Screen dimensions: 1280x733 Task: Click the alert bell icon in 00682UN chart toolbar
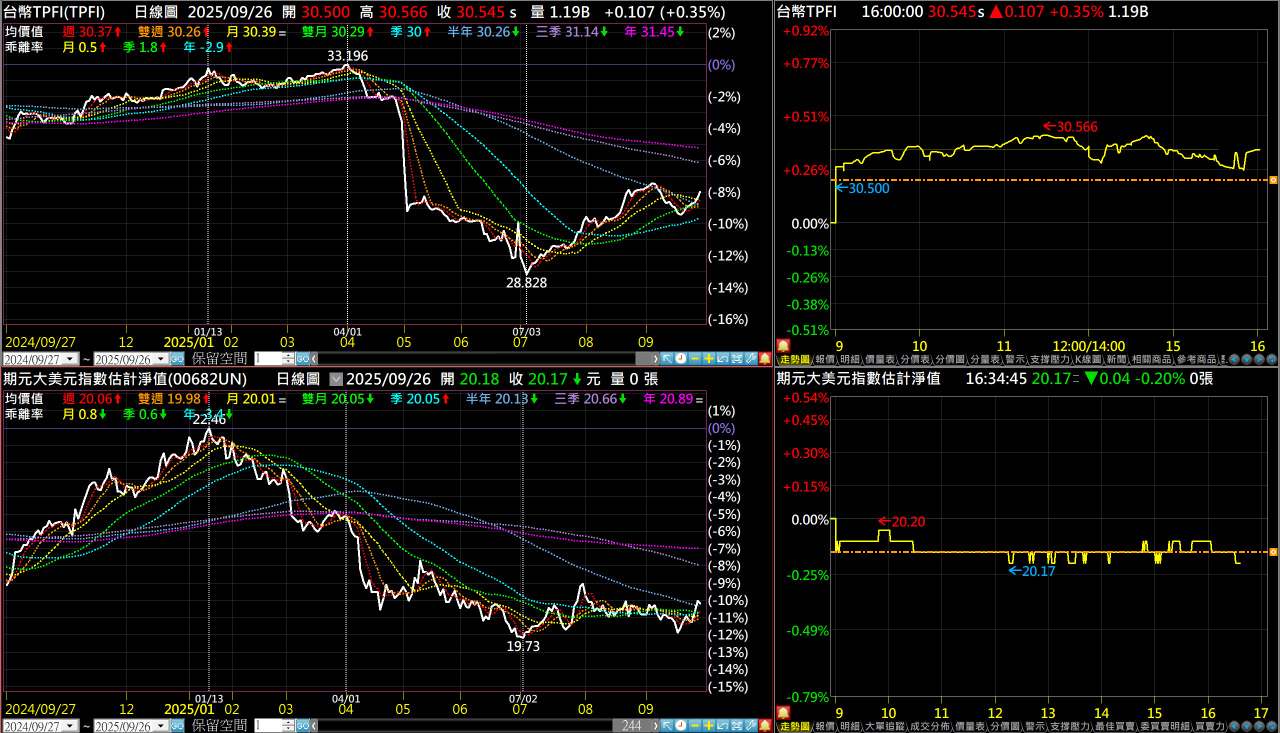(x=765, y=725)
